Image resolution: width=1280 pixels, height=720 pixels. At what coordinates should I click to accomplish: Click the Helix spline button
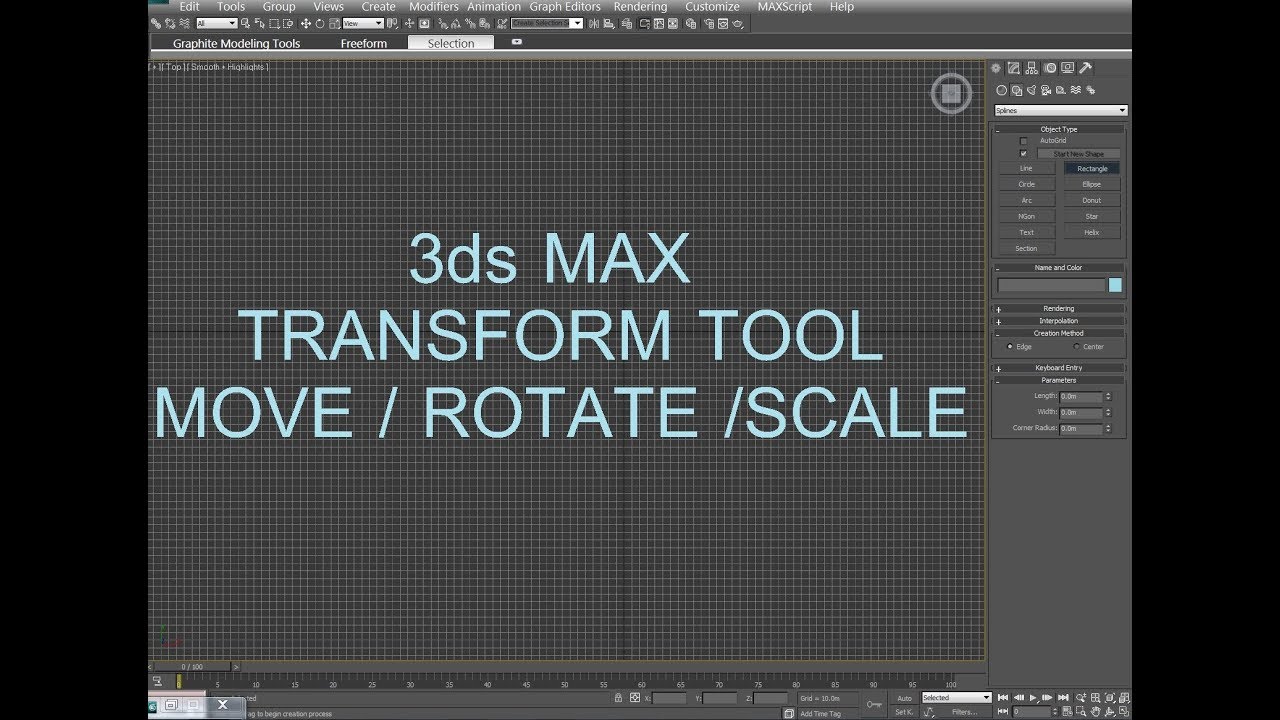(x=1092, y=233)
